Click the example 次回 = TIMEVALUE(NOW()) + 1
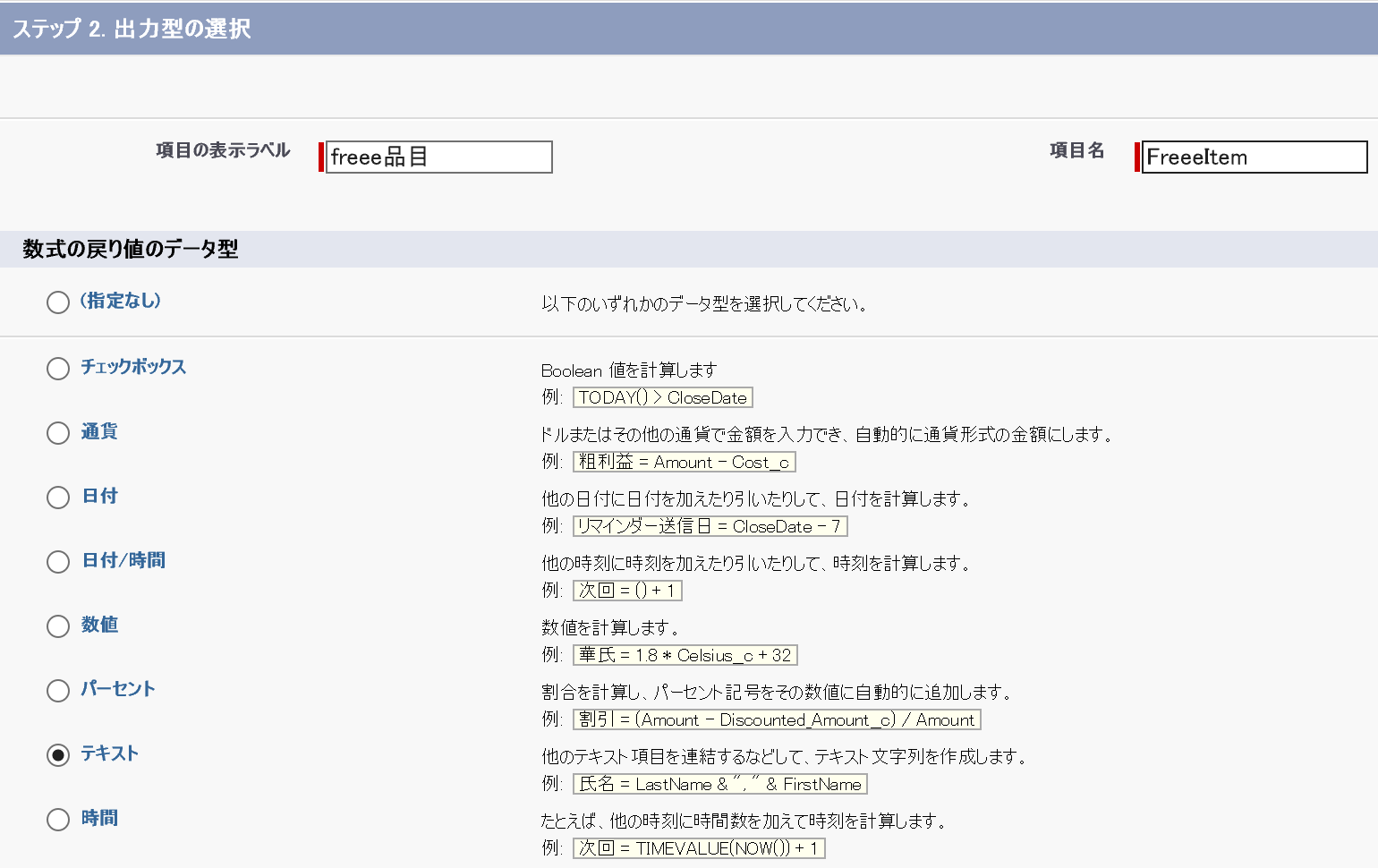1378x868 pixels. click(x=699, y=848)
